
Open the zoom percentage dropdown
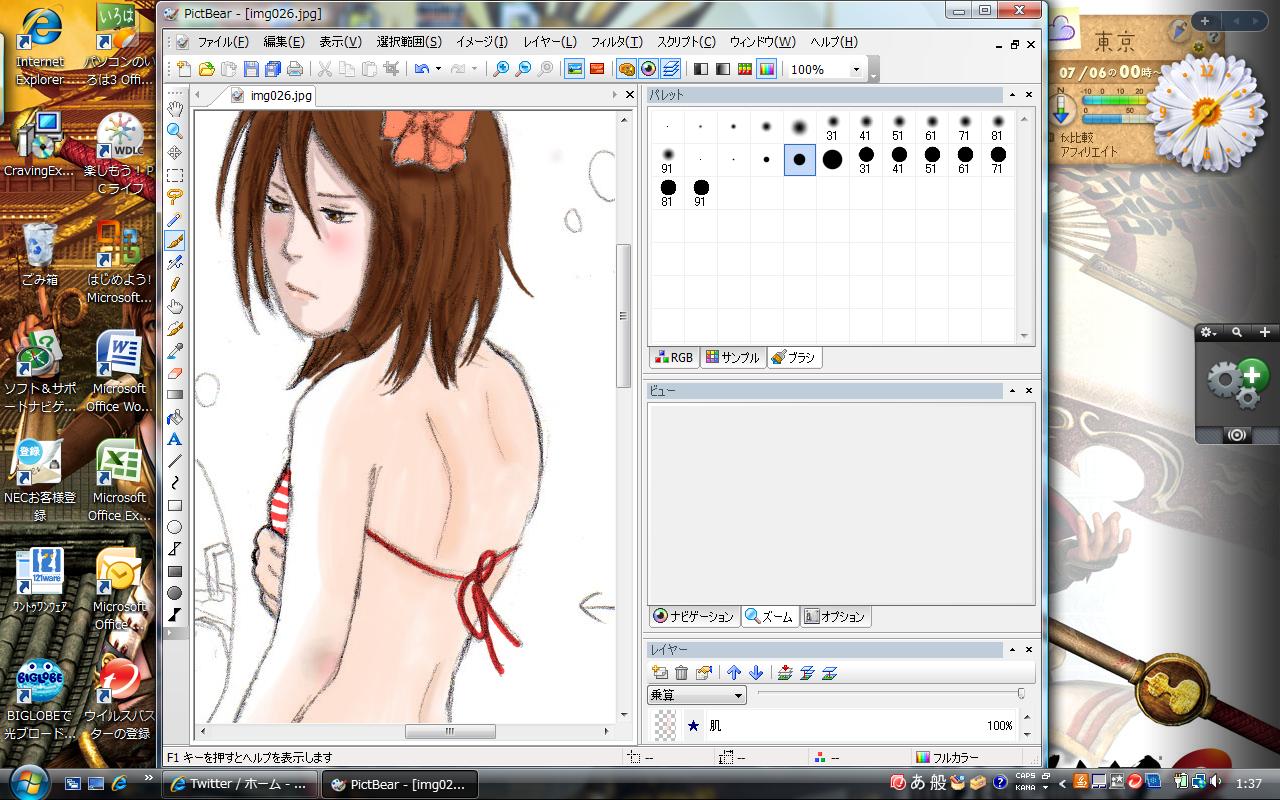(856, 70)
